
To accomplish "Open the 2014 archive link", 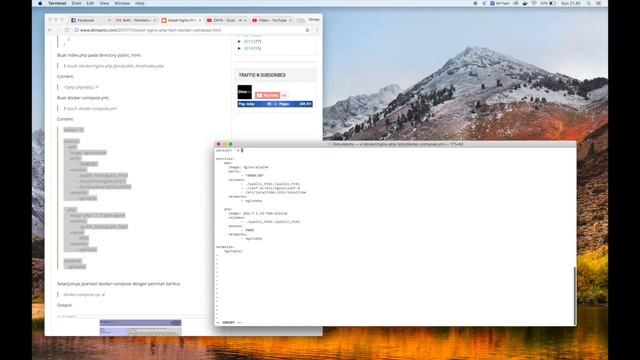I will point(248,49).
